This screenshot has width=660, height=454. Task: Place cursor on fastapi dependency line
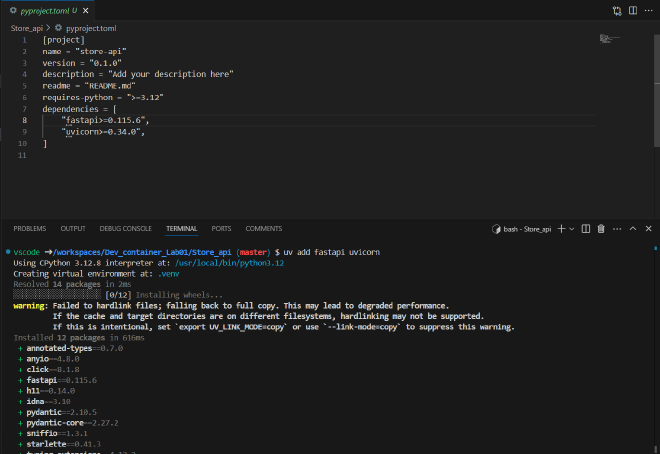pyautogui.click(x=105, y=120)
